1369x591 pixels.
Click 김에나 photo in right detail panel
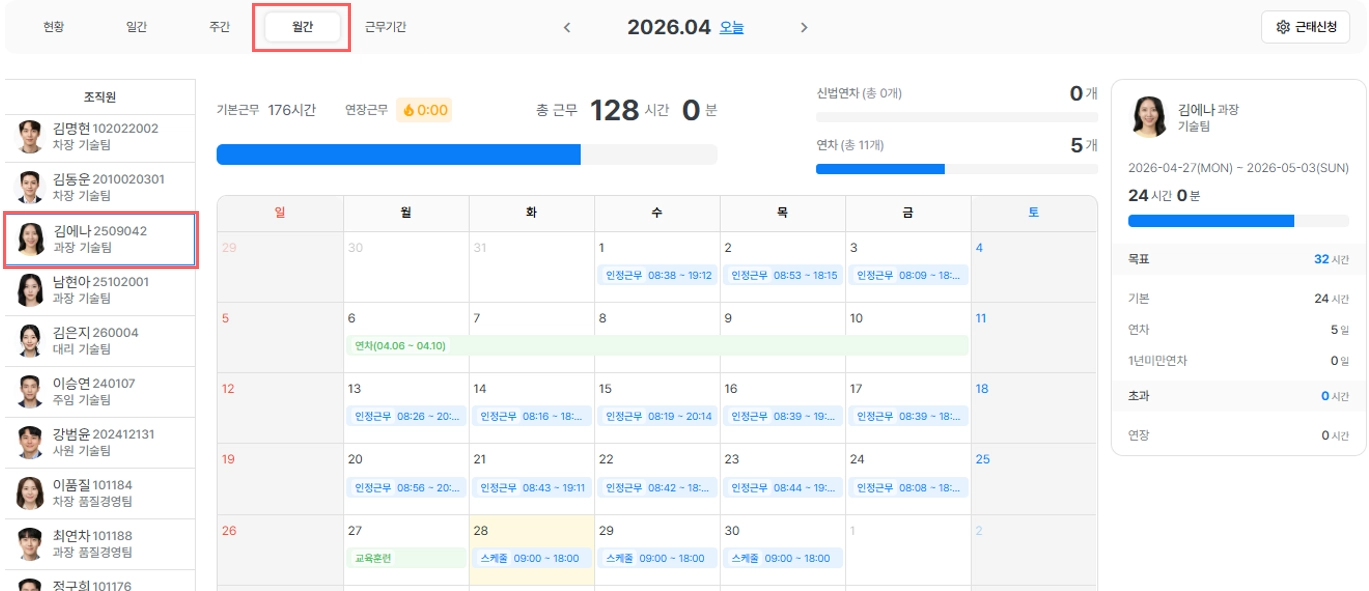pyautogui.click(x=1149, y=117)
